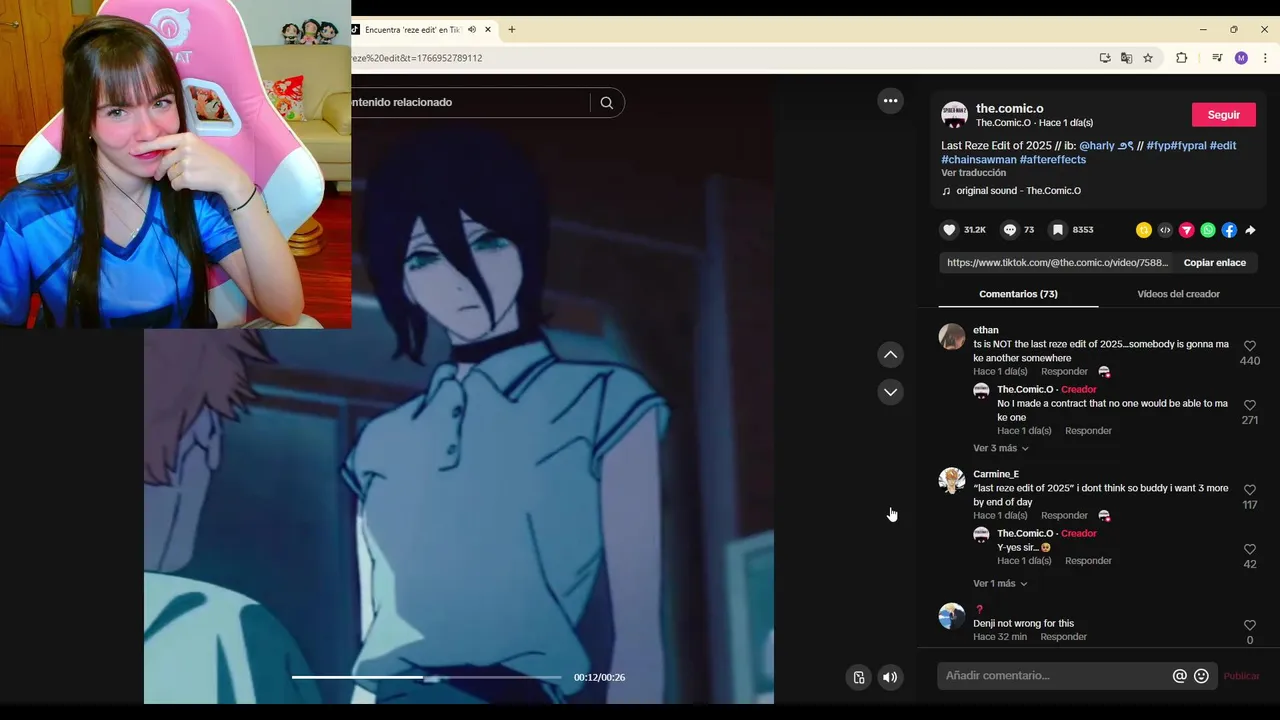
Task: Open the three-dot video options menu
Action: (890, 101)
